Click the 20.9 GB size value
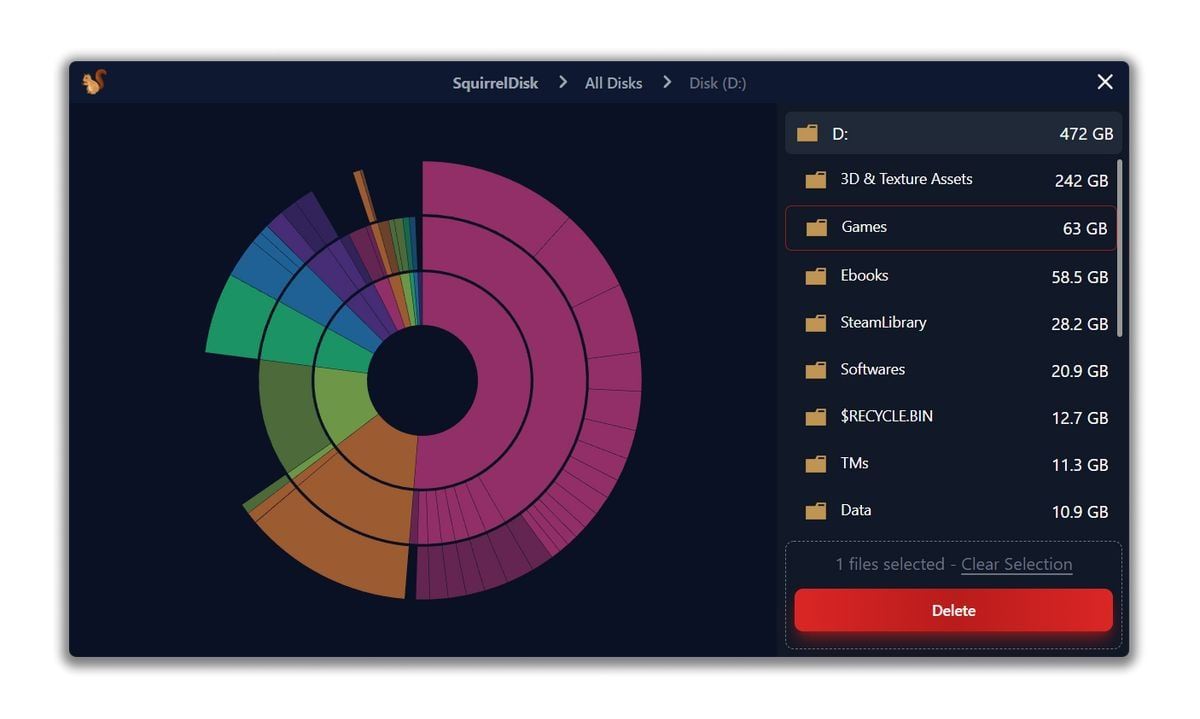Image resolution: width=1200 pixels, height=719 pixels. tap(1080, 371)
